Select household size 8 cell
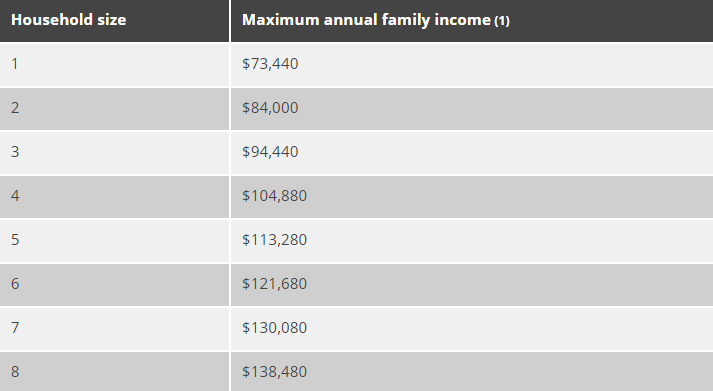The height and width of the screenshot is (391, 713). (114, 371)
